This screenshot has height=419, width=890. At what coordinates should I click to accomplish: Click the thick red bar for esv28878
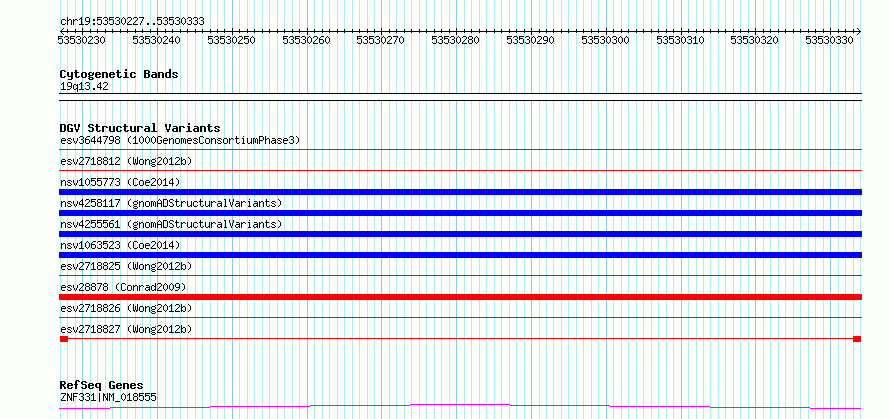point(460,297)
